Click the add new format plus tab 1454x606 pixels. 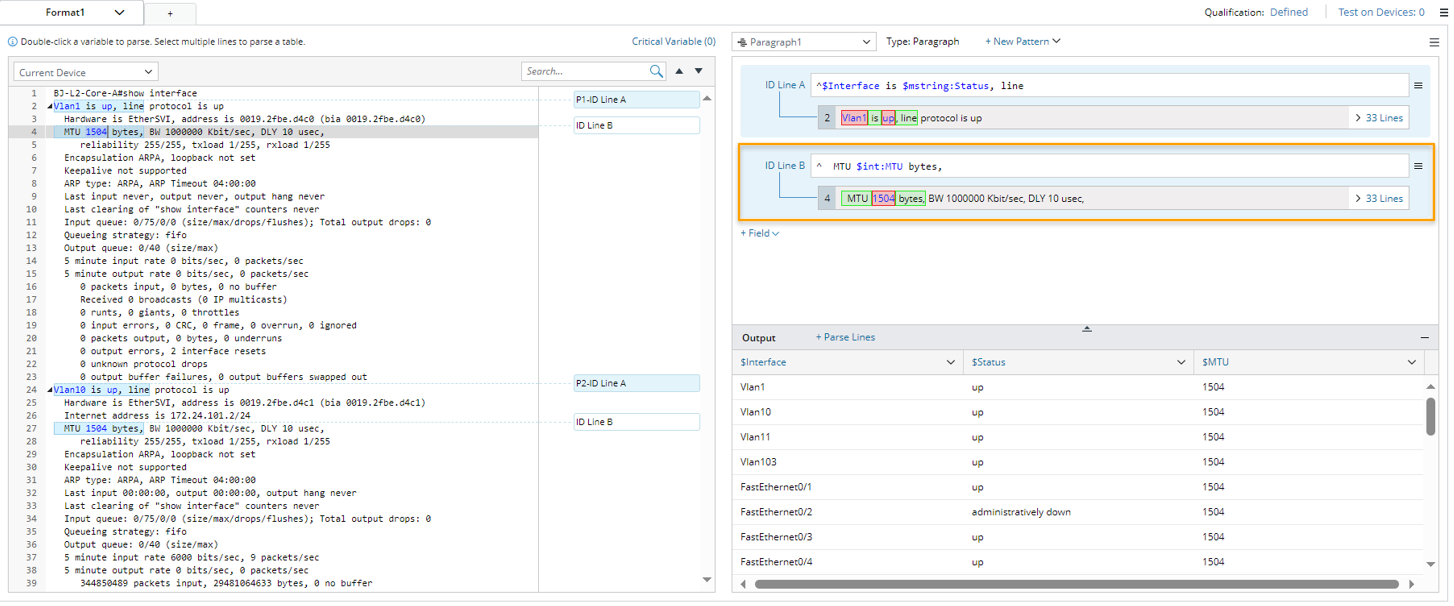coord(170,13)
